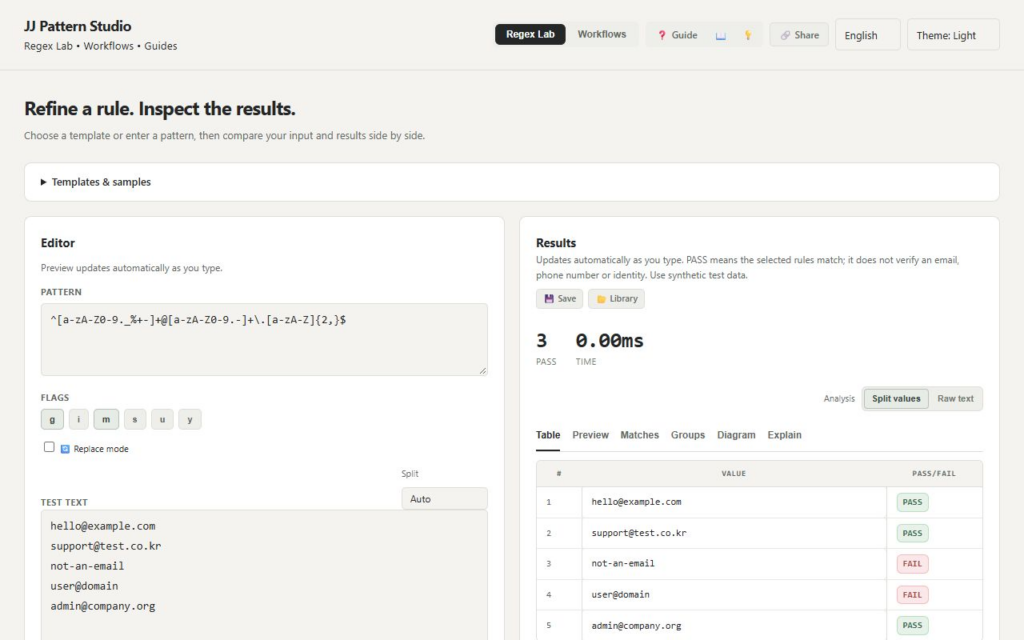Click into the Test Text area

[264, 575]
